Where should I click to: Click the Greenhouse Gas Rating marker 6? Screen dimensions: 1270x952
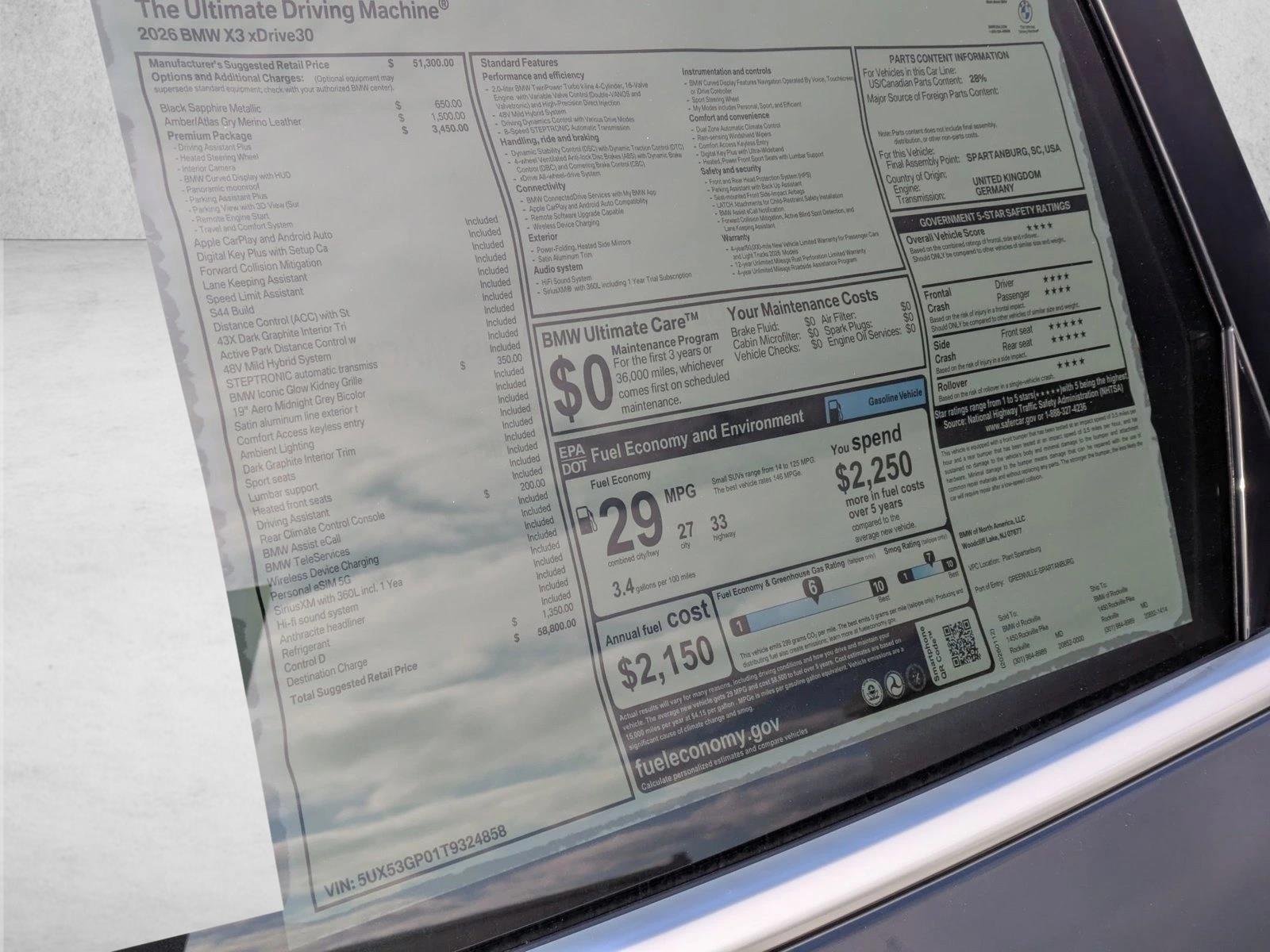811,589
